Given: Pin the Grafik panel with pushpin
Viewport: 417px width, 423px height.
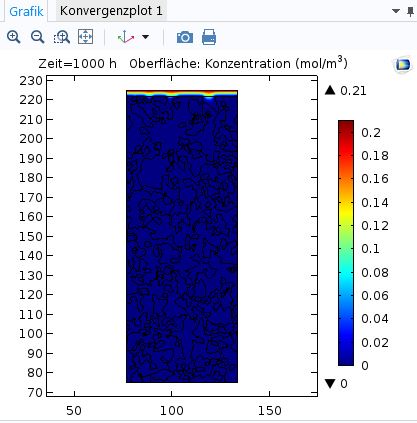Looking at the screenshot, I should tap(411, 11).
